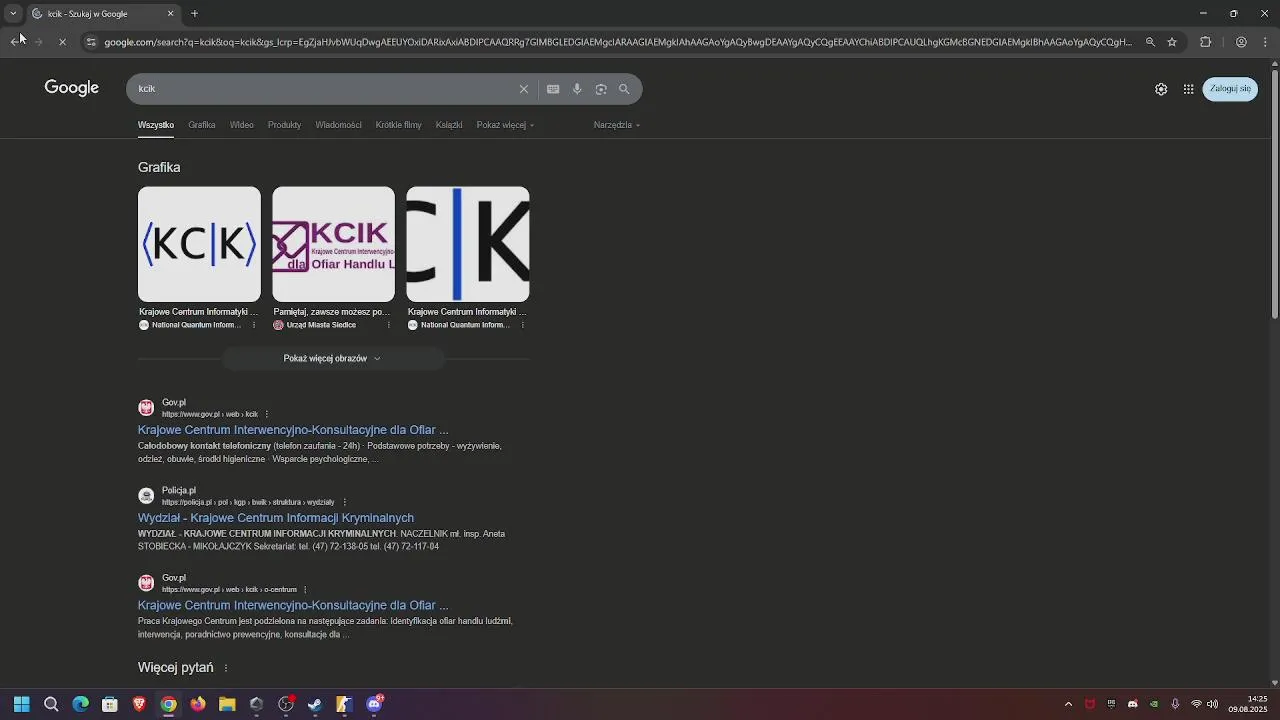1280x720 pixels.
Task: Open the browser extensions menu
Action: coord(1205,42)
